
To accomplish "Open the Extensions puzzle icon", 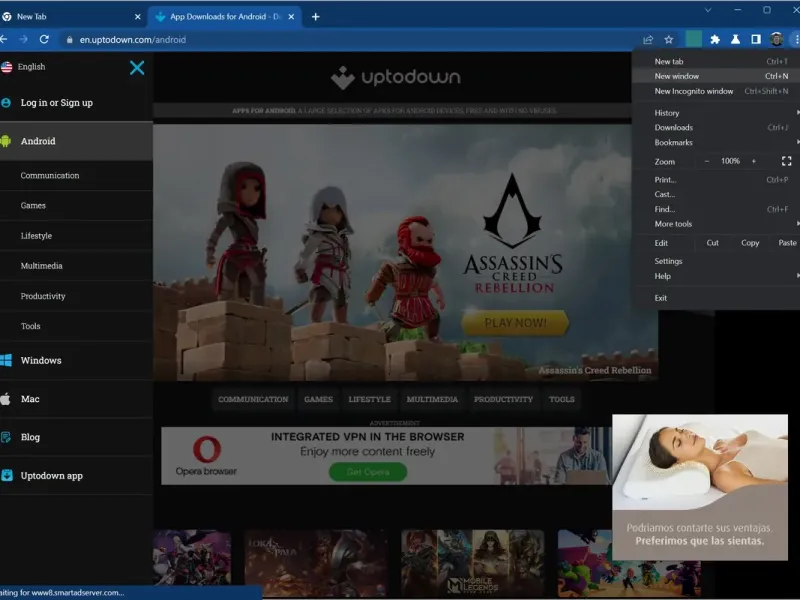I will (715, 40).
